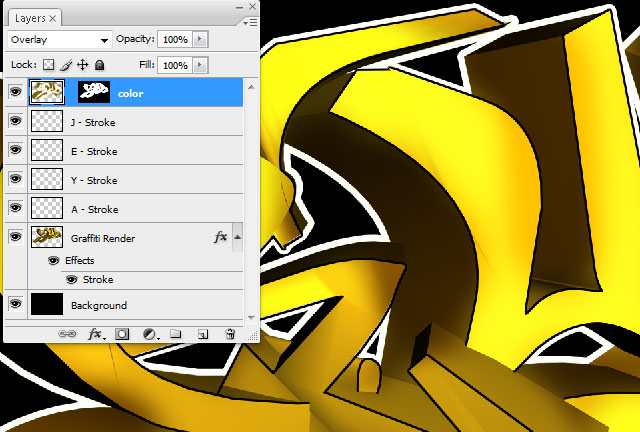Click the layer style fx badge on Graffiti Render
Viewport: 640px width, 432px height.
click(x=220, y=237)
